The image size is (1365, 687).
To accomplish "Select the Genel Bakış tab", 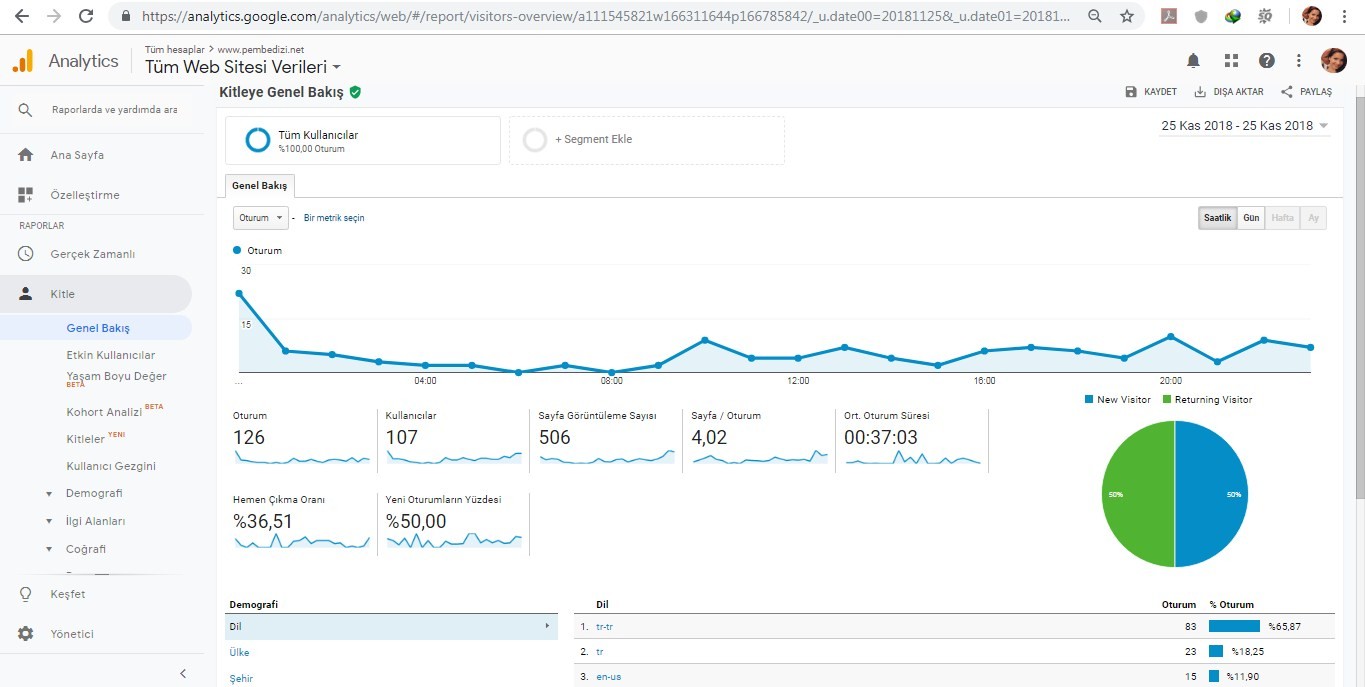I will click(260, 186).
